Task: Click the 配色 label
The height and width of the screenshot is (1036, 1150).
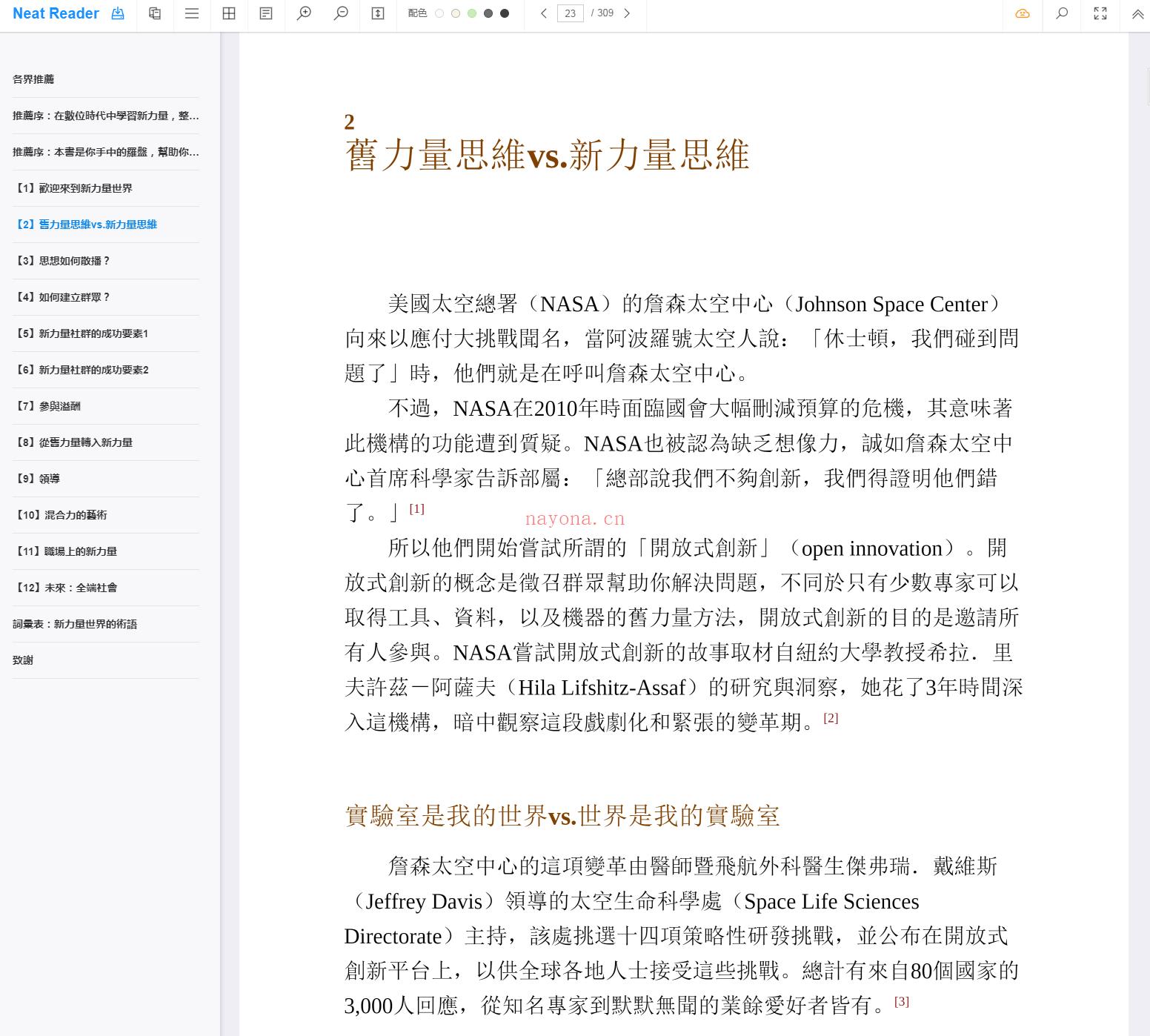Action: pos(417,13)
